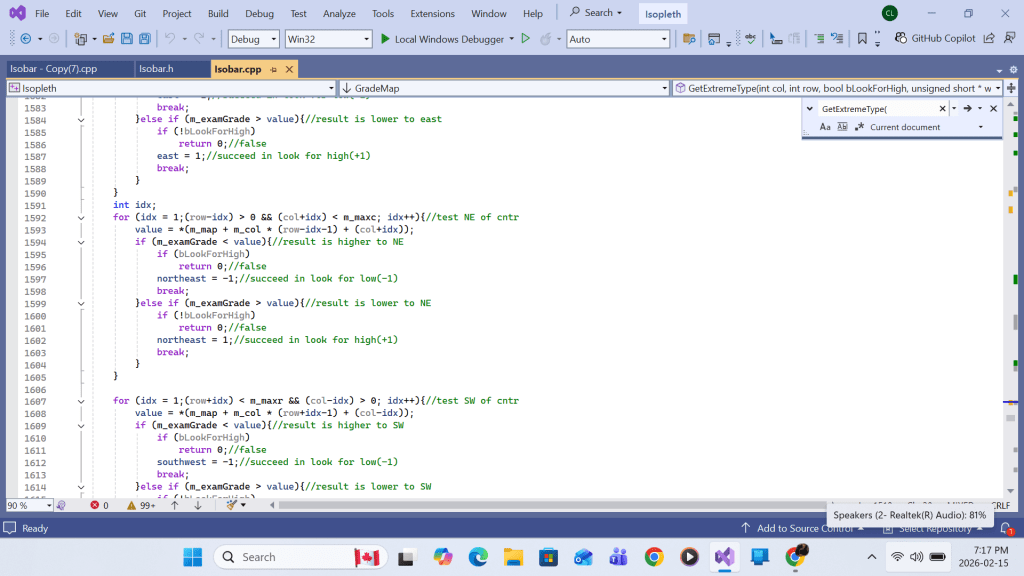The image size is (1024, 576).
Task: Toggle Use Regular Expressions in the find panel
Action: pyautogui.click(x=858, y=127)
